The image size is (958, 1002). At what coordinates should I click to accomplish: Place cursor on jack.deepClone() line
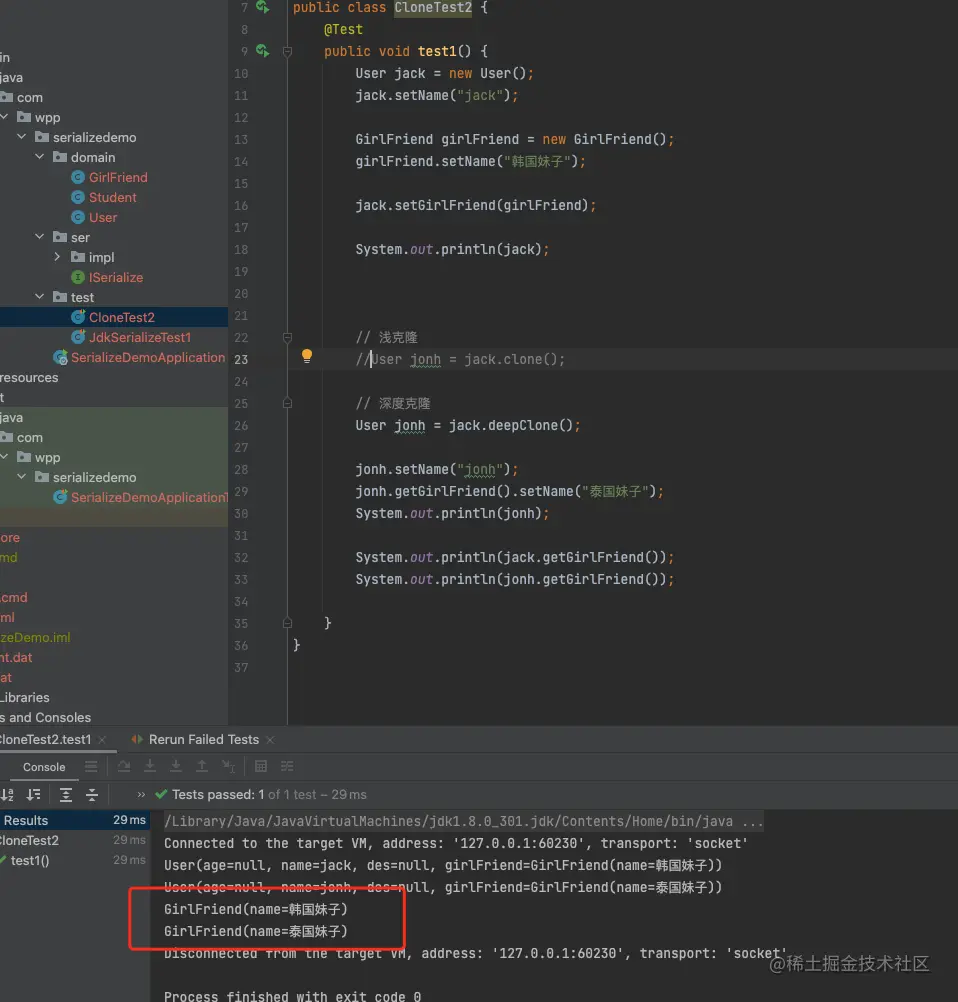(468, 426)
